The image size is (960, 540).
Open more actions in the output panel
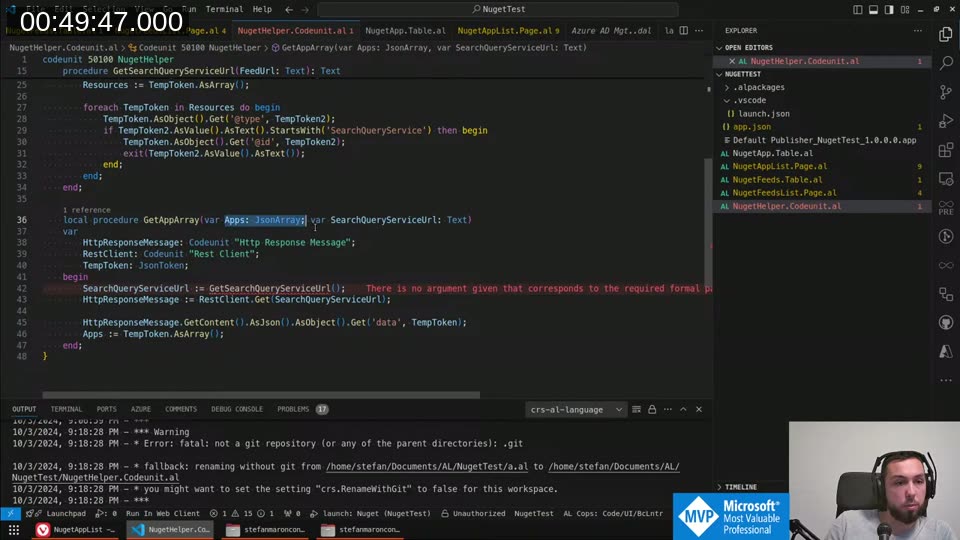667,410
